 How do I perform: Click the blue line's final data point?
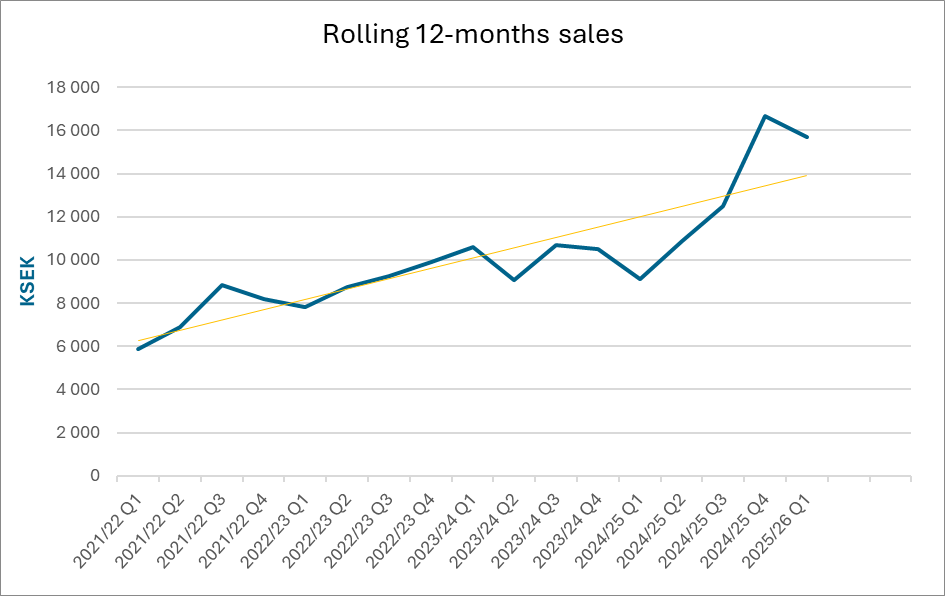click(x=807, y=137)
